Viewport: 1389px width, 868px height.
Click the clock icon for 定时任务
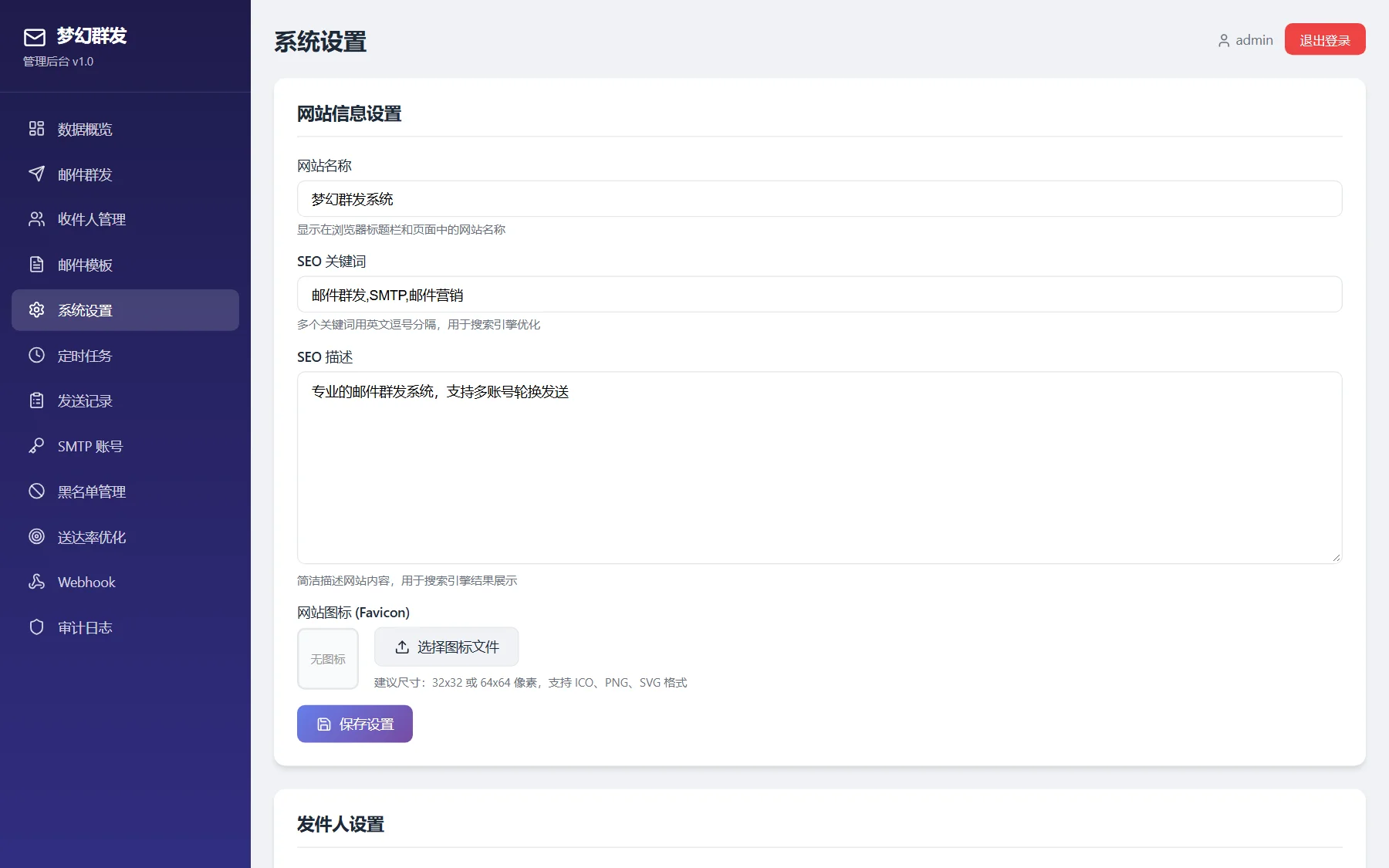click(x=36, y=355)
